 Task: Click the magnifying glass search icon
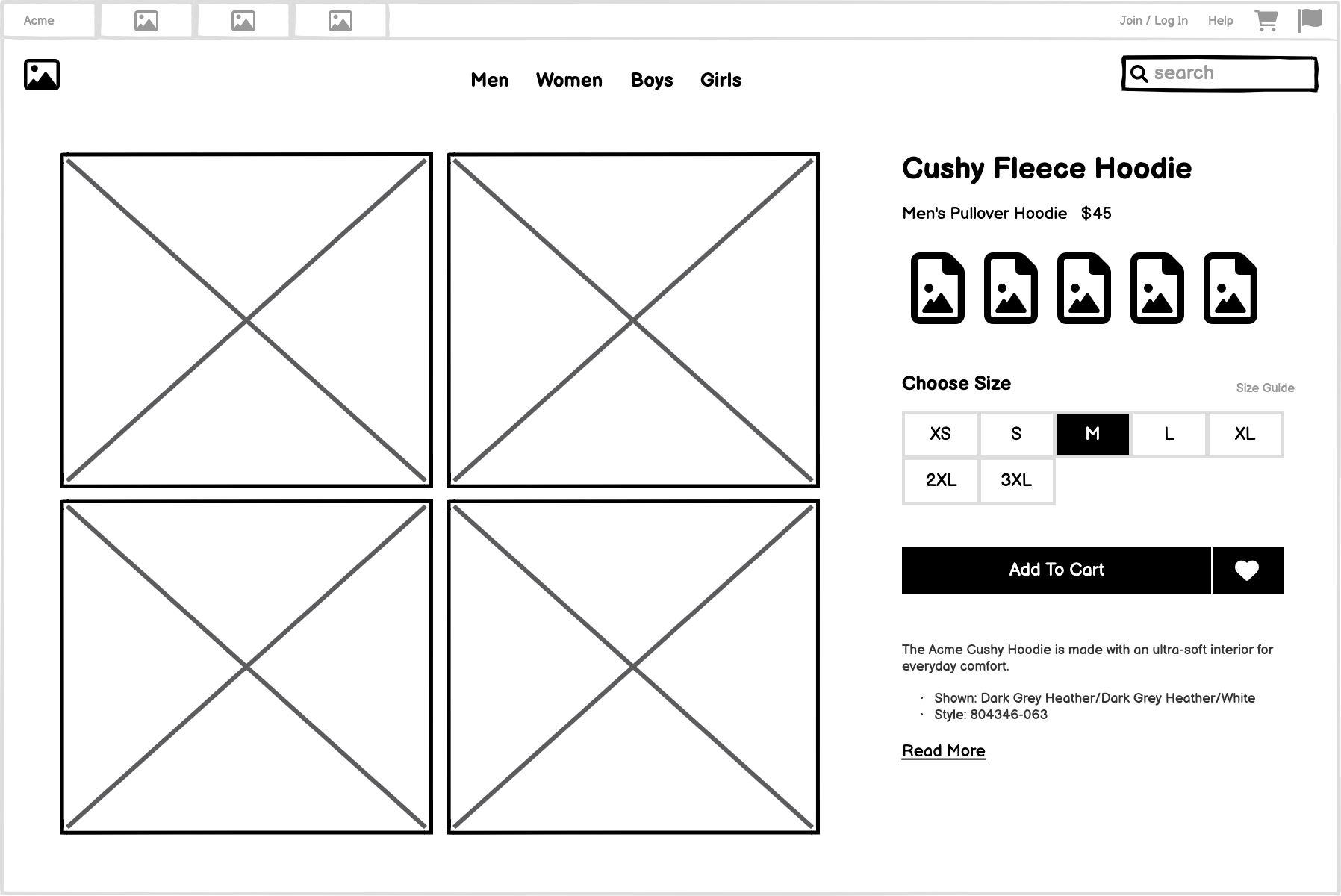pos(1138,72)
